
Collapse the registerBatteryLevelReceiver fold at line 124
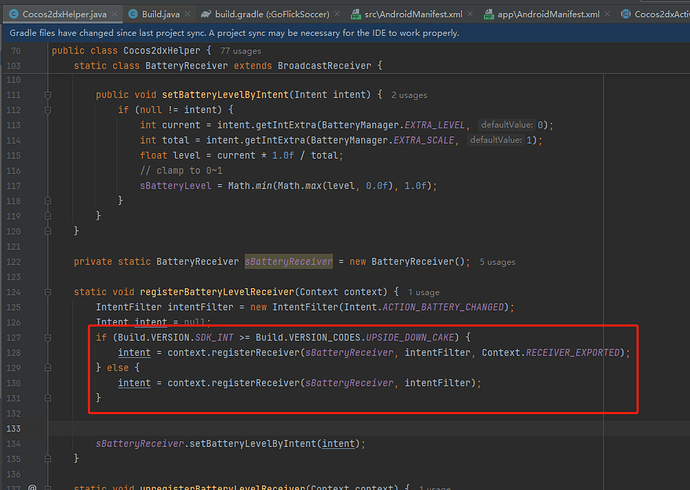tap(48, 292)
